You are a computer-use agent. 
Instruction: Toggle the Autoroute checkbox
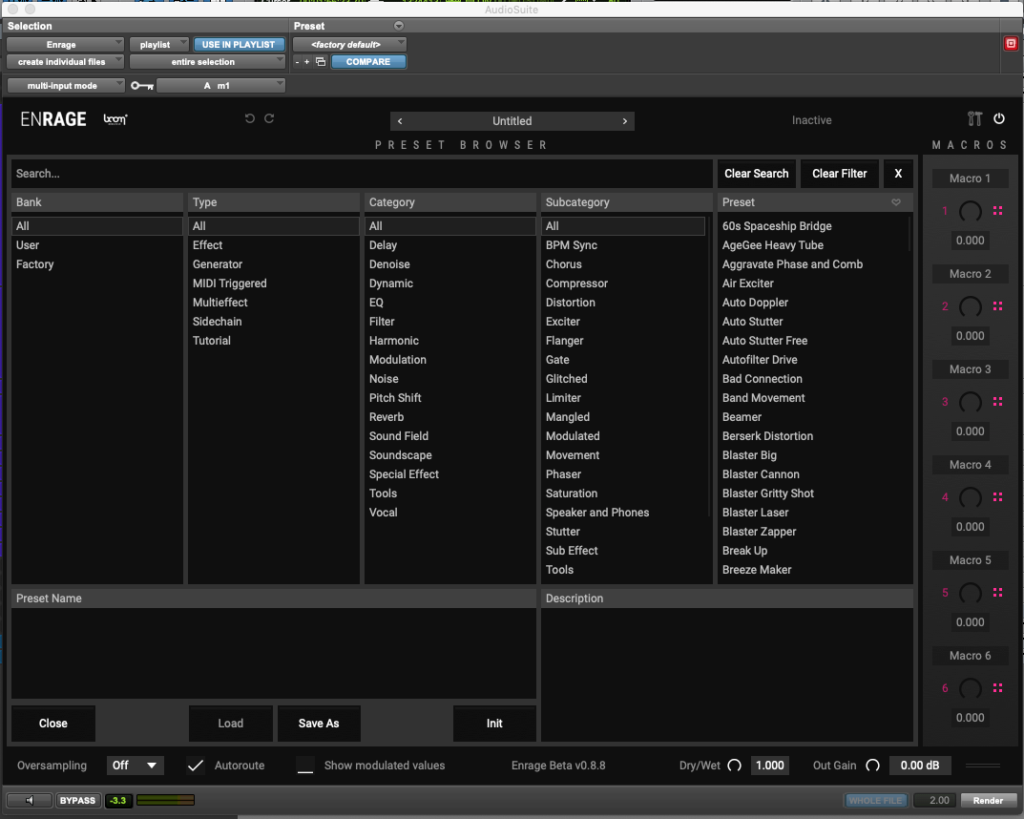tap(195, 765)
